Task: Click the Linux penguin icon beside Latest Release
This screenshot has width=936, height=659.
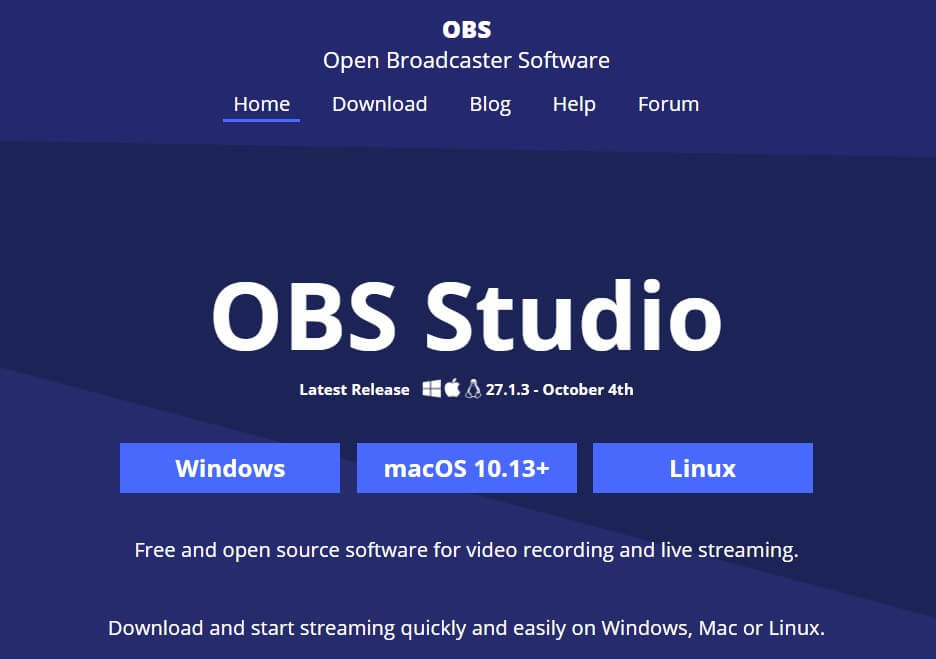Action: pyautogui.click(x=472, y=389)
